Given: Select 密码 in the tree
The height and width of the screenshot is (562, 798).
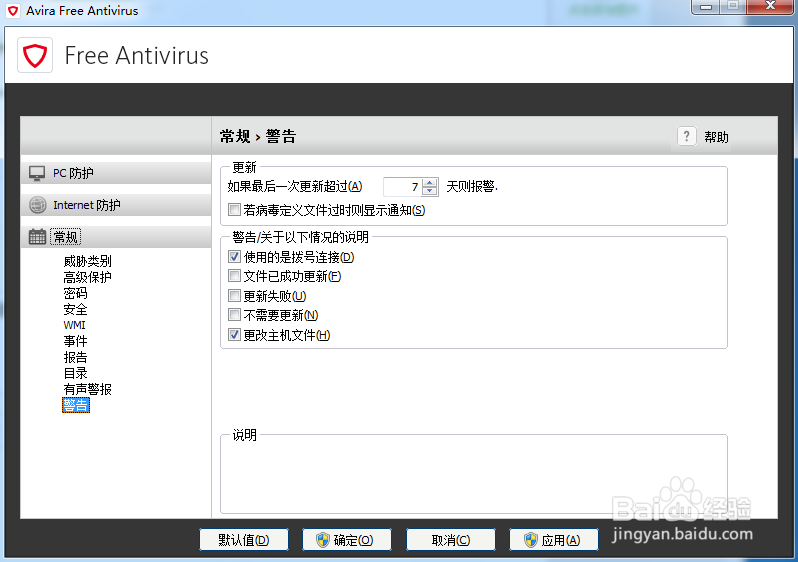Looking at the screenshot, I should click(75, 293).
